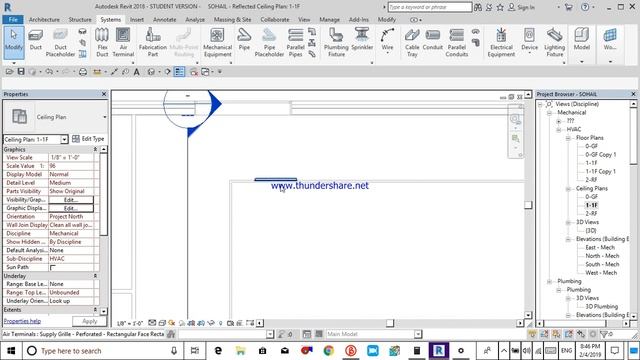The image size is (640, 360).
Task: Select the Mechanical Equipment tool
Action: pos(217,42)
